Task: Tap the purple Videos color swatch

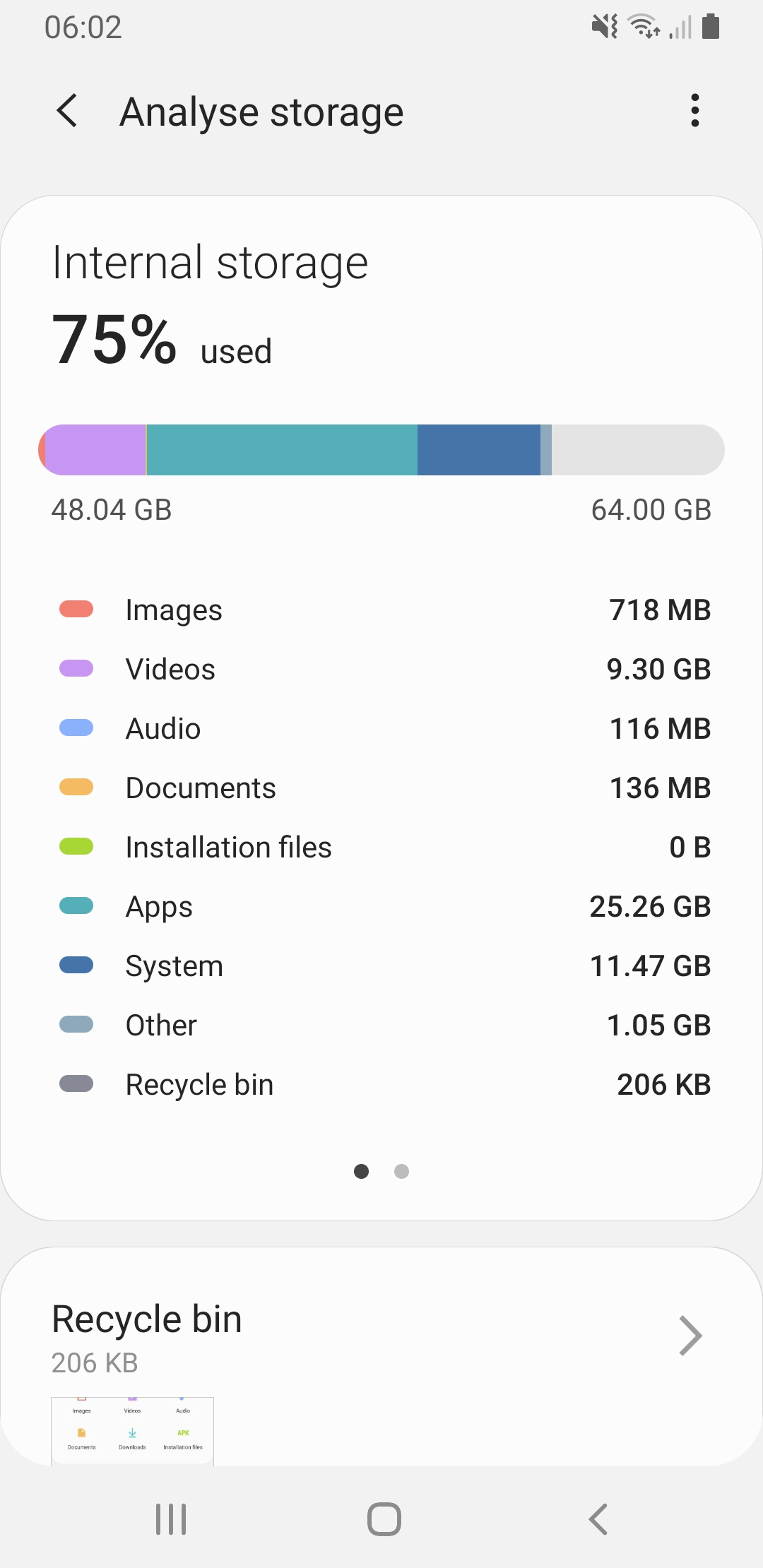Action: [76, 669]
